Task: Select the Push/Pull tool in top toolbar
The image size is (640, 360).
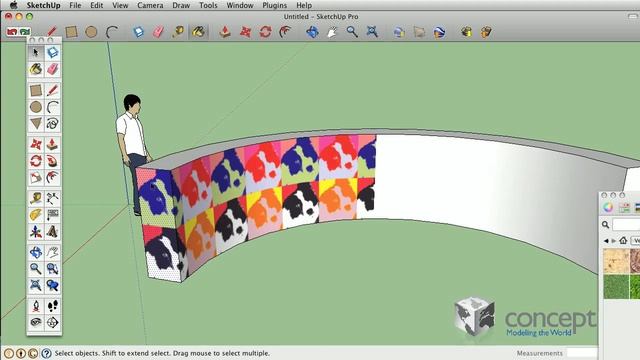Action: [x=225, y=32]
